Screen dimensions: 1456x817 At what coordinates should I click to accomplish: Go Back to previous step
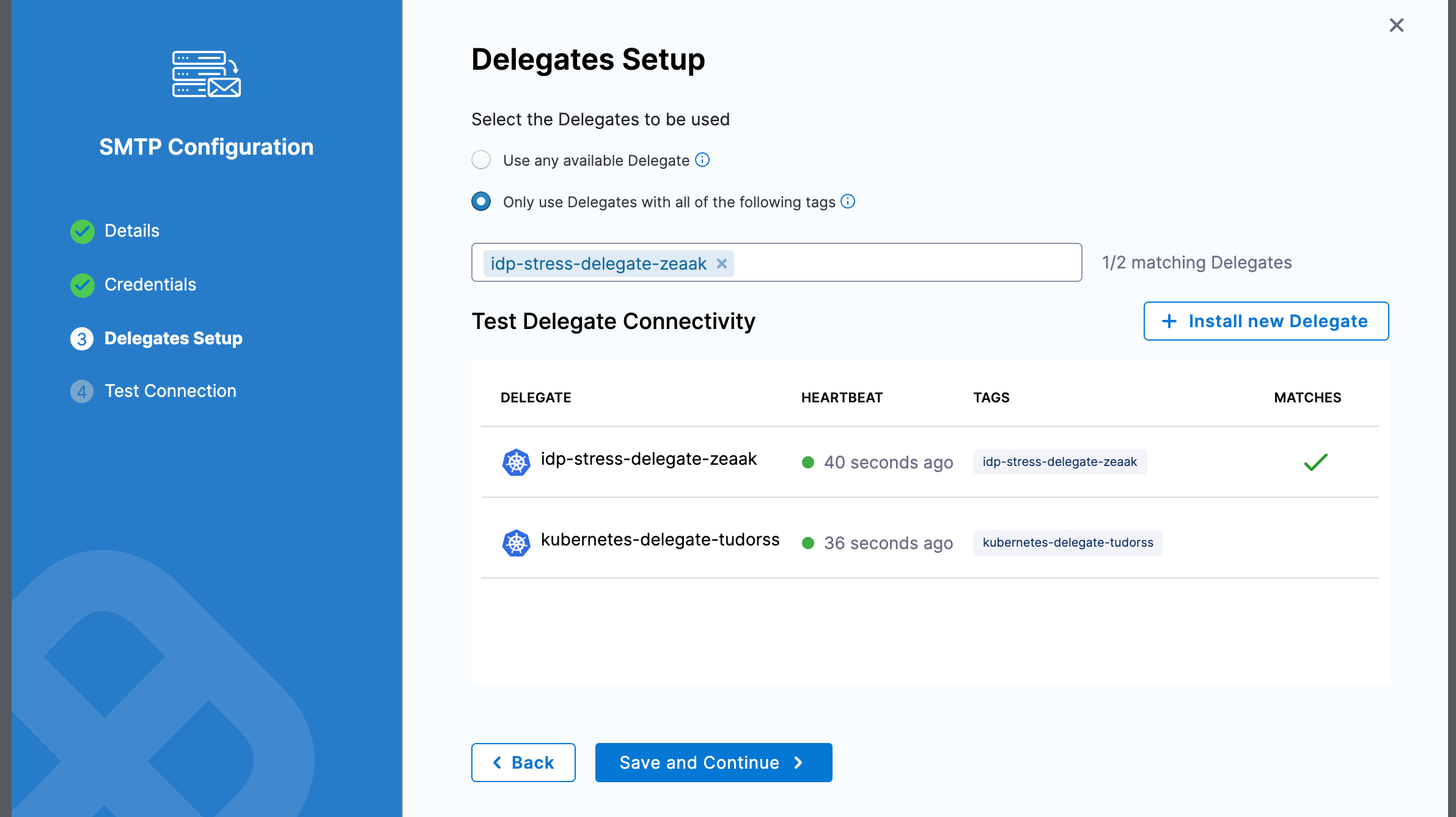523,763
